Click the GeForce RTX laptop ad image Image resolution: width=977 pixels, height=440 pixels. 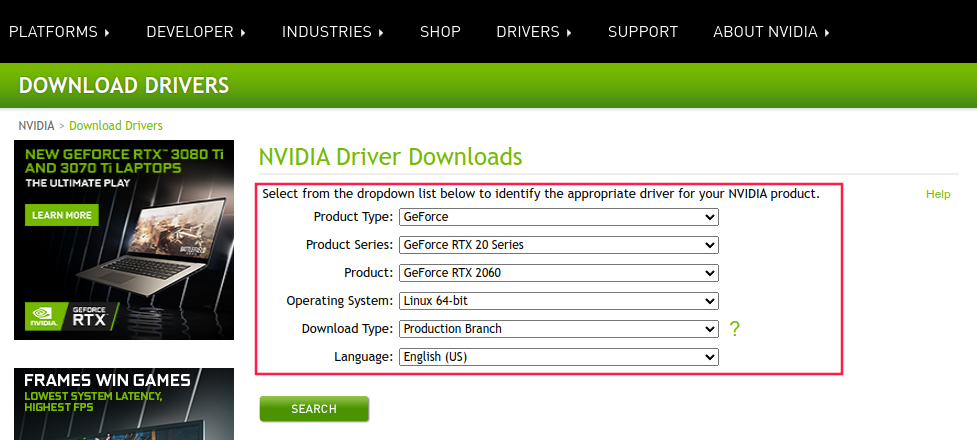point(124,240)
